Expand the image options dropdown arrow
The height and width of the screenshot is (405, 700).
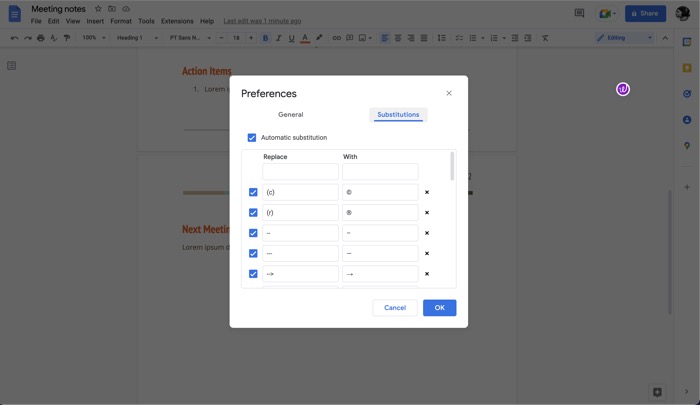point(370,38)
